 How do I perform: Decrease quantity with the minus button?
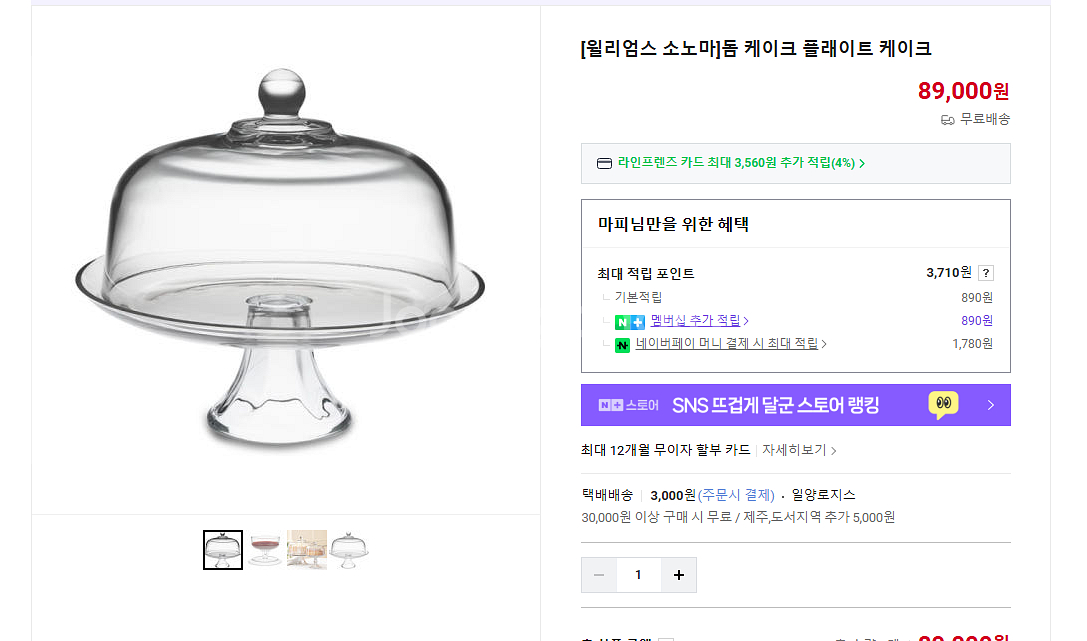[598, 575]
